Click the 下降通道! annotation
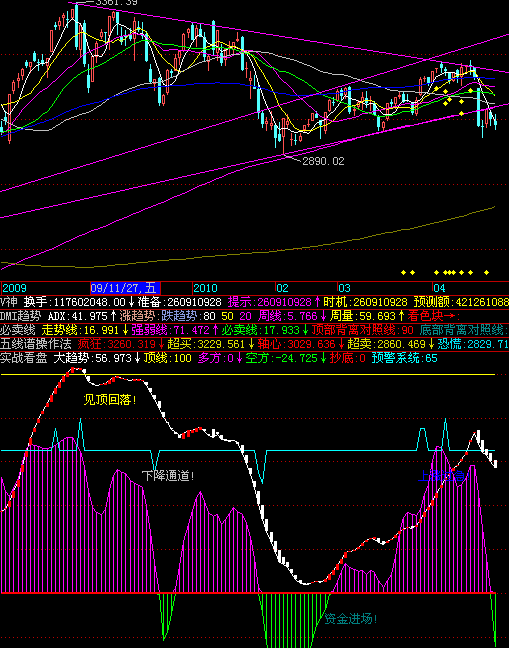 point(168,475)
